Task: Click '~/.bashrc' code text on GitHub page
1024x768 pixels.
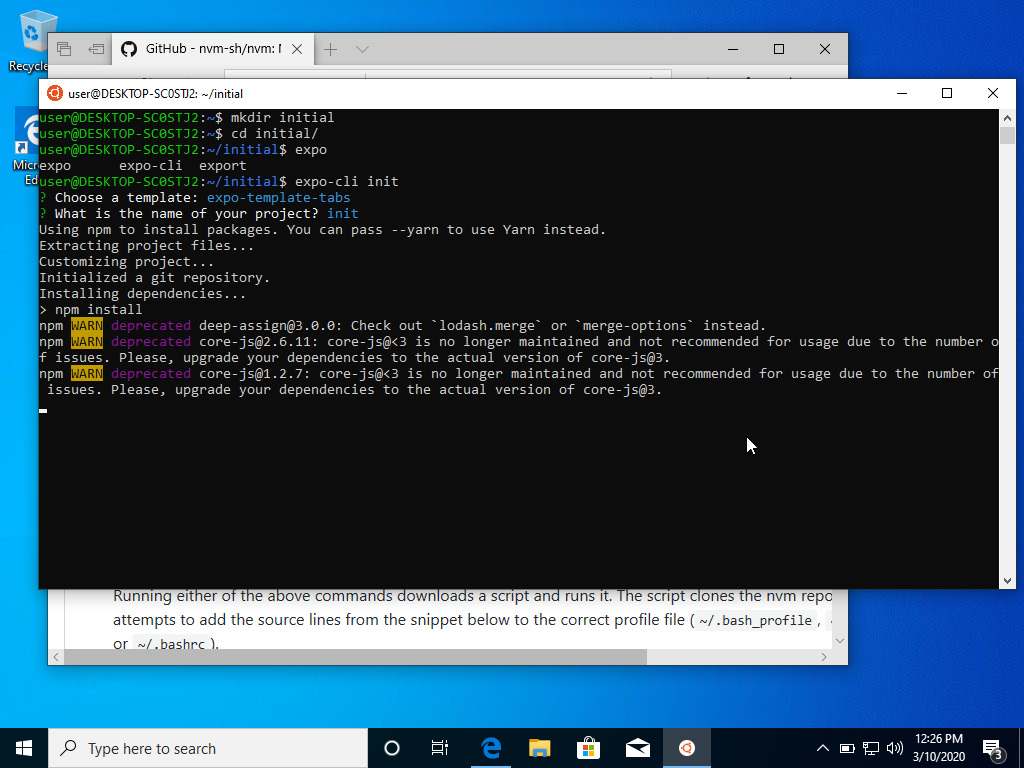Action: [x=171, y=645]
